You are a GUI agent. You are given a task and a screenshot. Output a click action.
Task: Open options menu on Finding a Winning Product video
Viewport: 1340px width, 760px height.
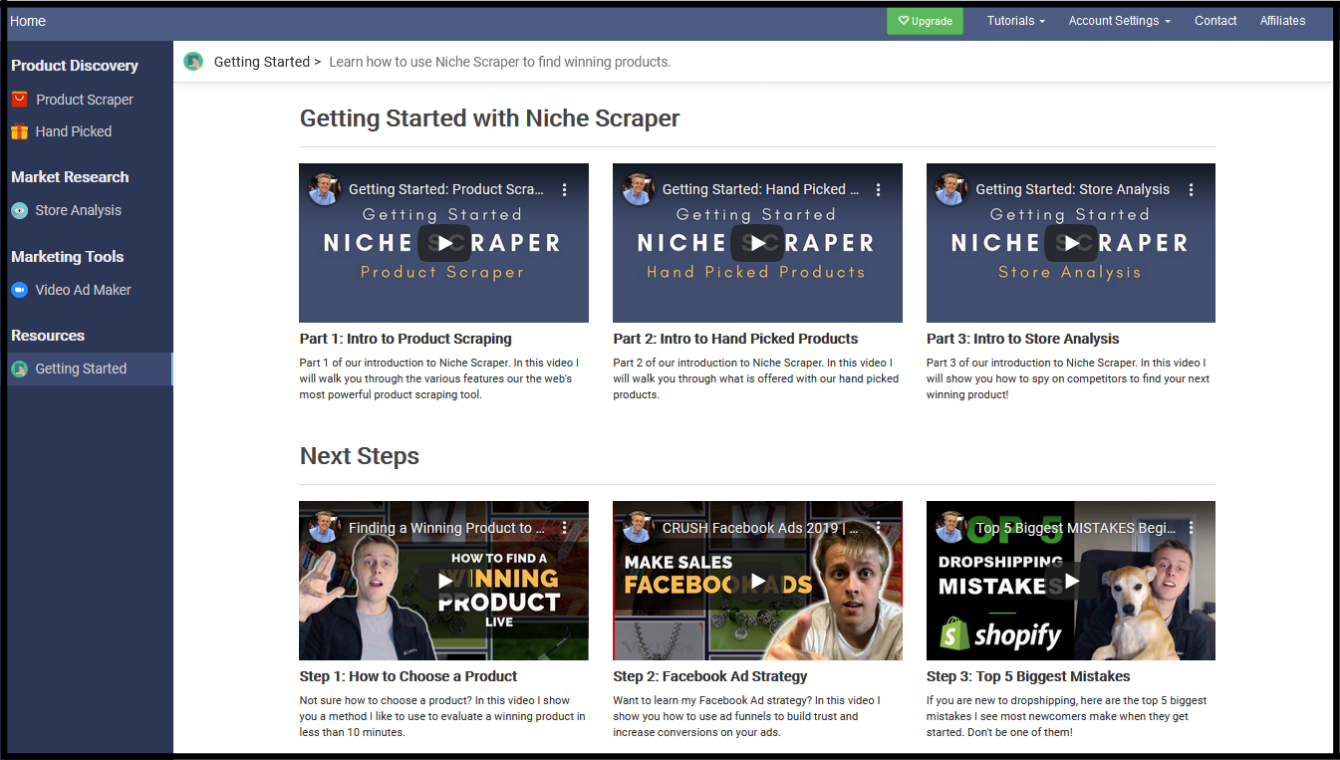point(565,527)
